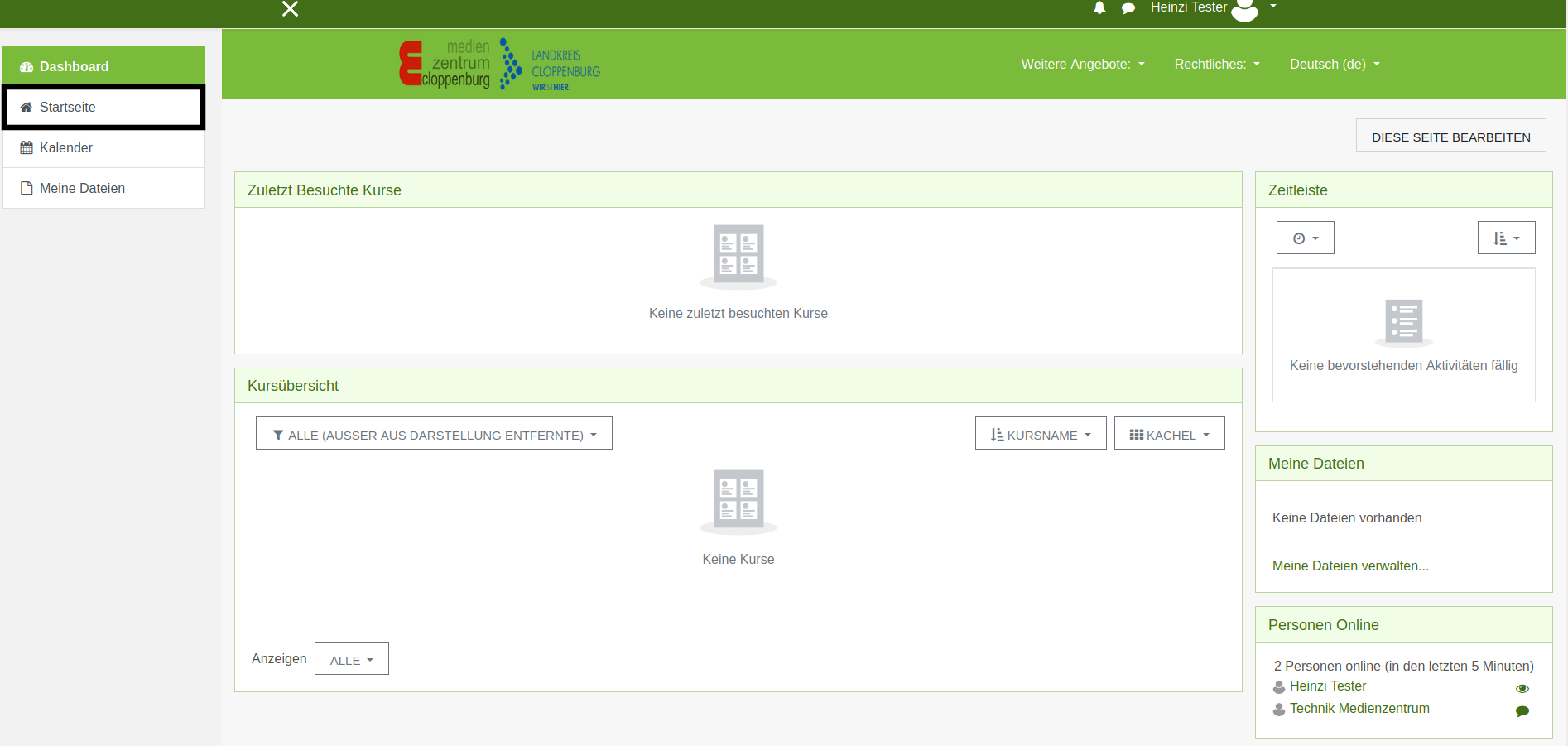Click message bubble icon next to Technik Medienzentrum

tap(1522, 711)
